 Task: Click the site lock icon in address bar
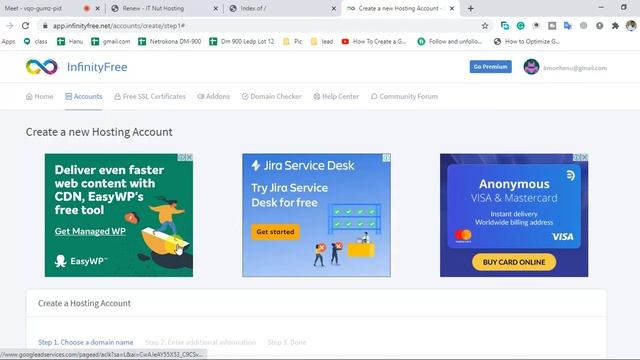[45, 26]
